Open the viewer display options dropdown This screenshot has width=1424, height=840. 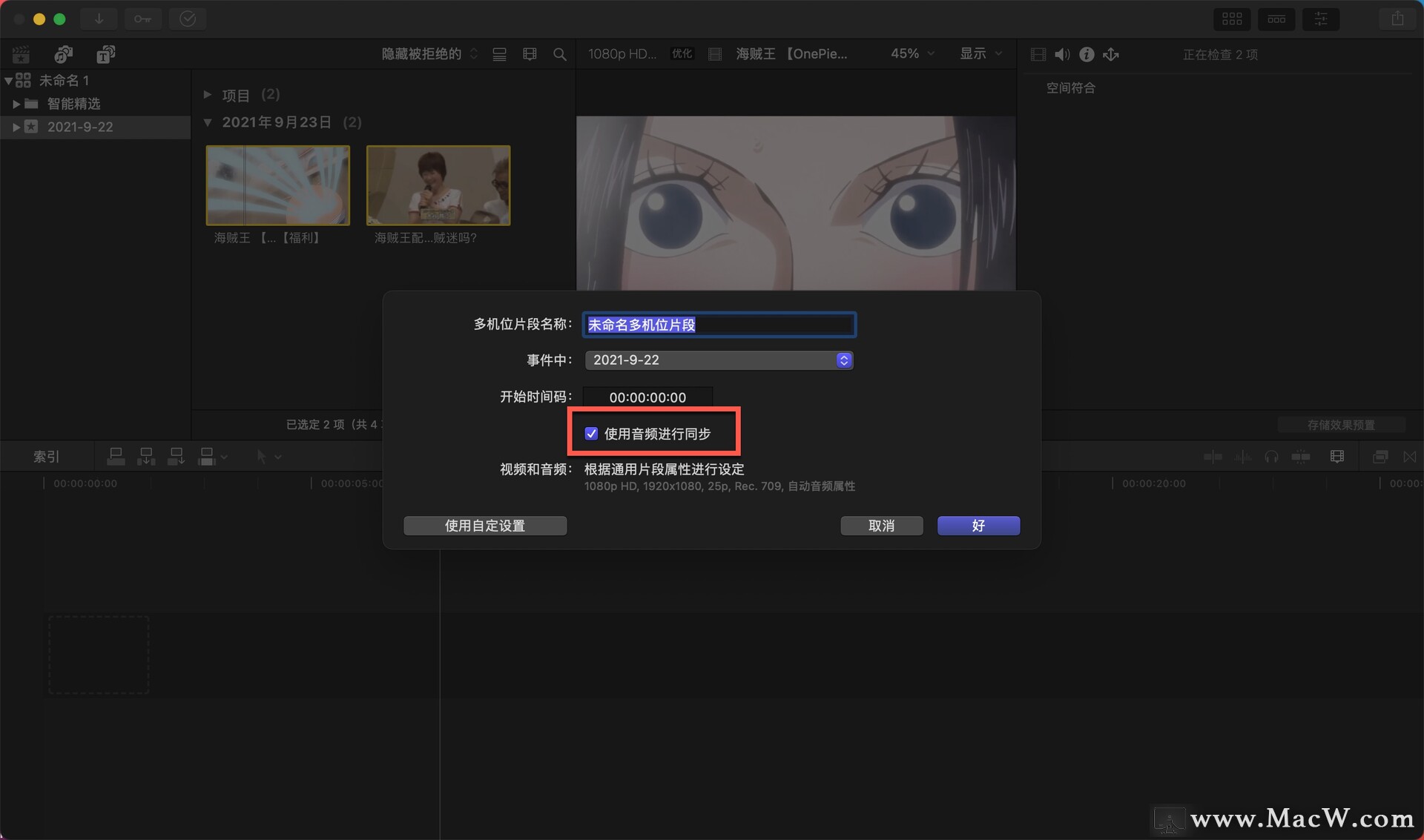(x=980, y=53)
